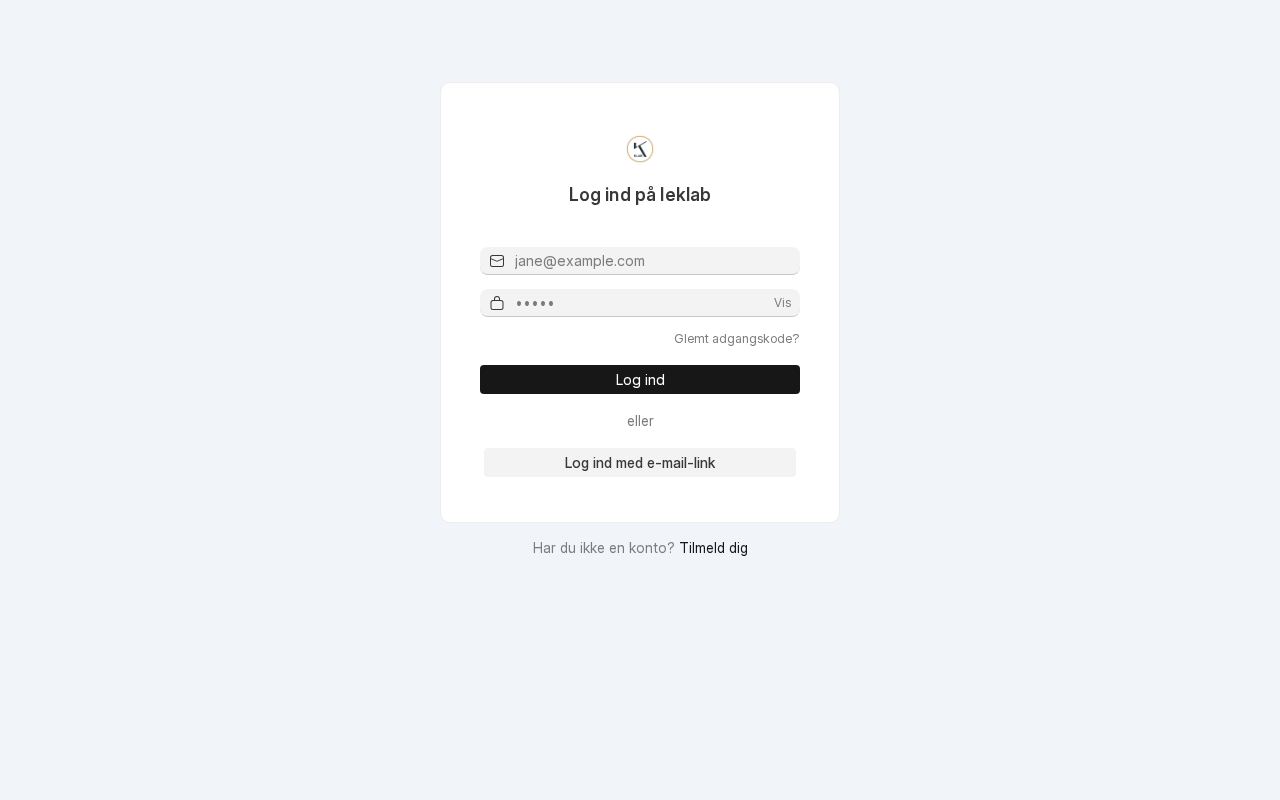
Task: Request a magic e-mail-link login
Action: point(640,463)
